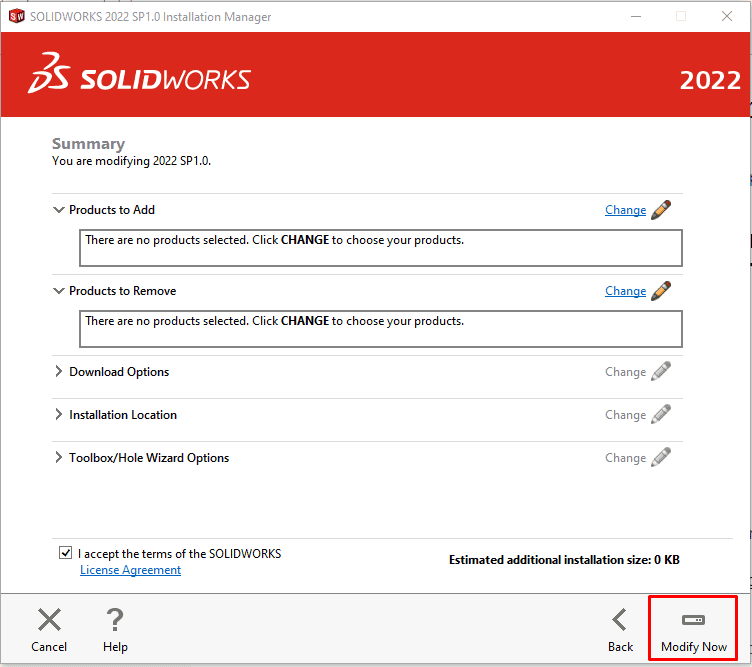Viewport: 752px width, 667px height.
Task: Click Estimated additional installation size text
Action: click(x=564, y=560)
